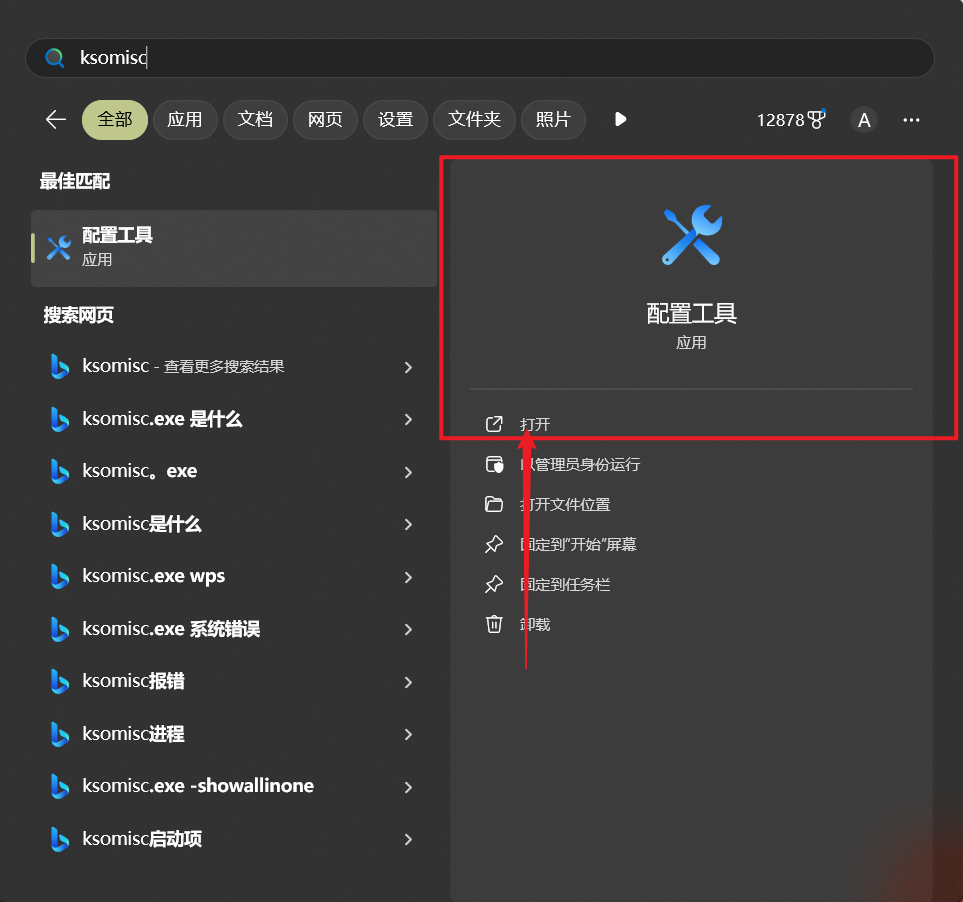The image size is (963, 902).
Task: Click the 配置工具 title in preview pane
Action: (692, 313)
